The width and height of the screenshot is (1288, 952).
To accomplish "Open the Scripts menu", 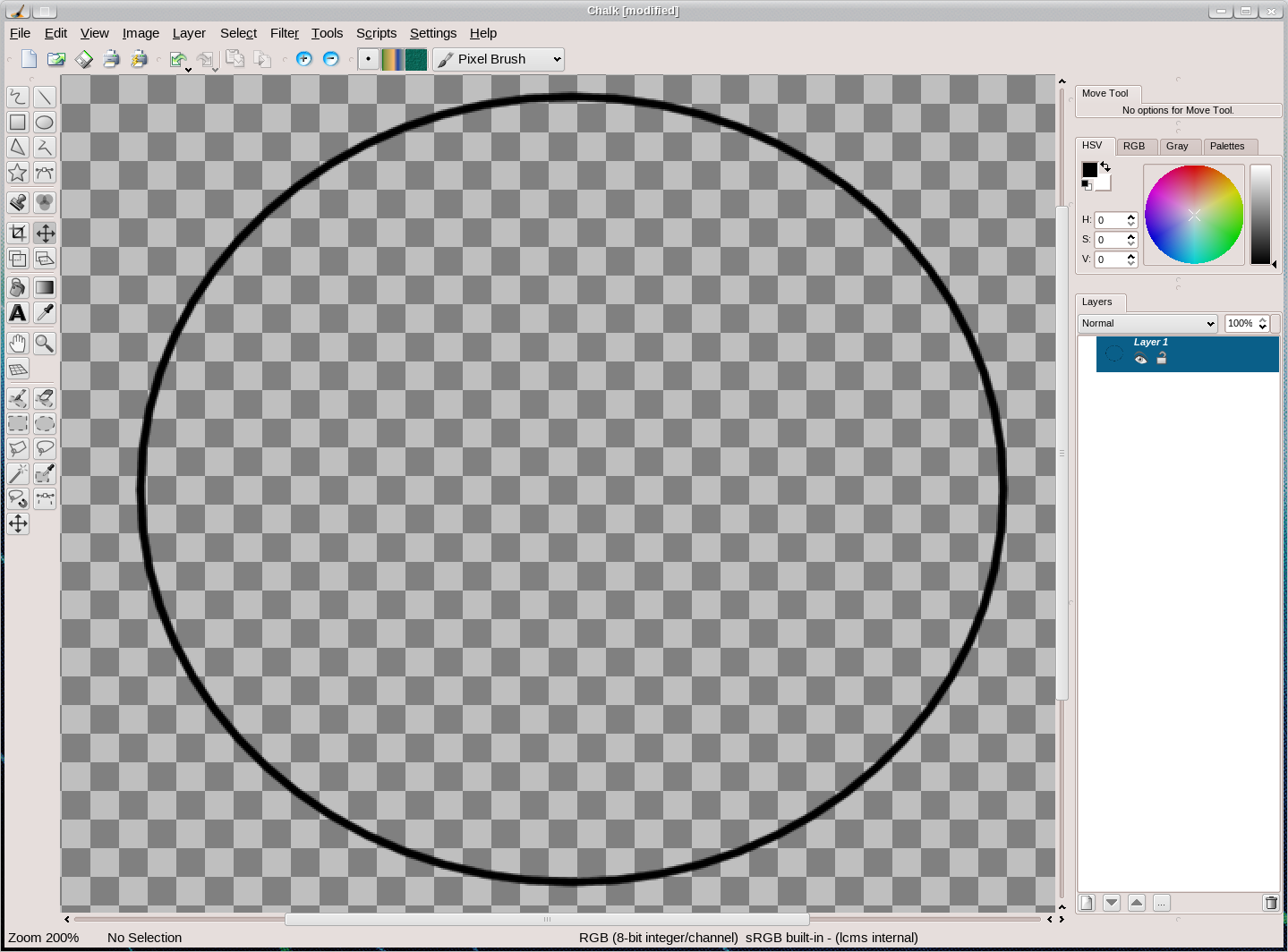I will pos(376,33).
